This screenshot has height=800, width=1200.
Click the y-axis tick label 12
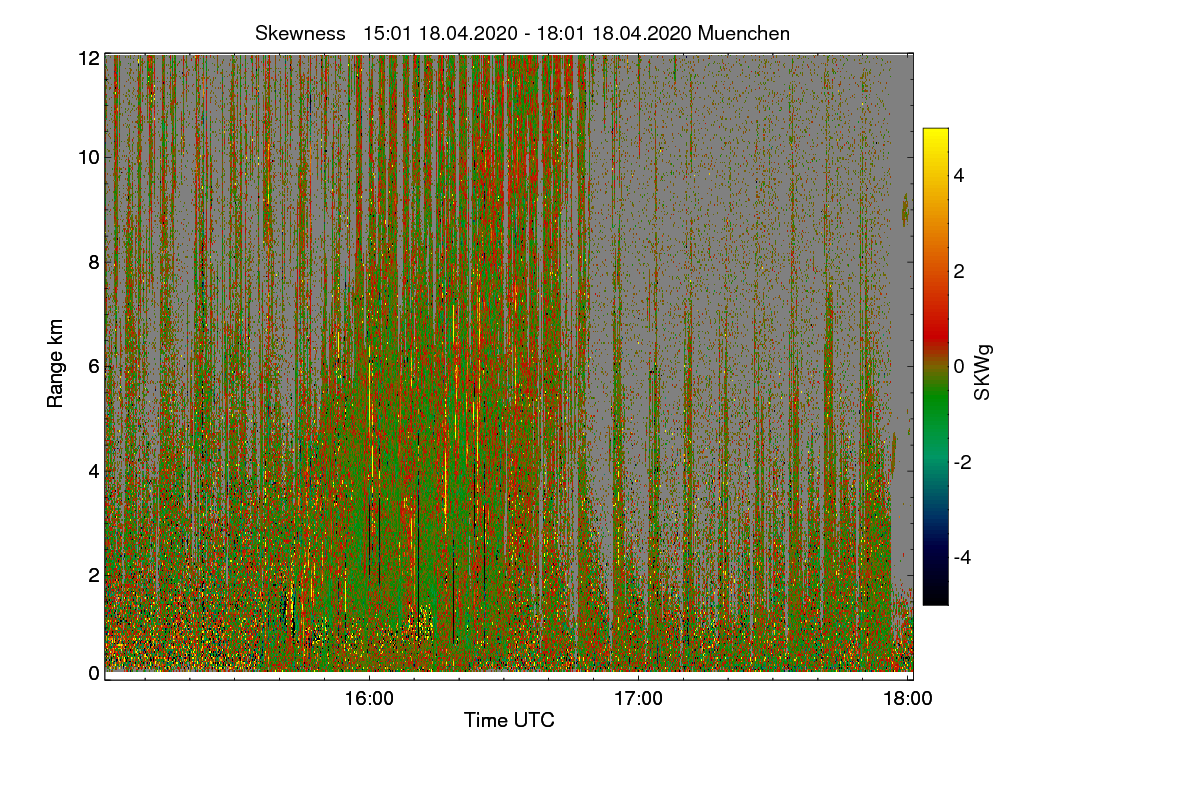point(89,58)
